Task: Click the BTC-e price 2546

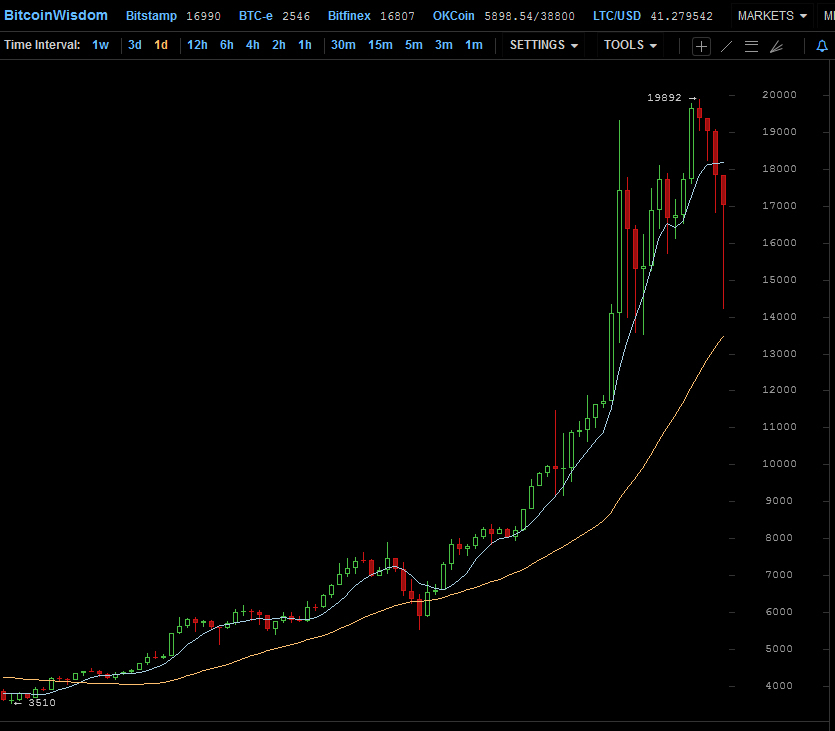Action: click(296, 17)
